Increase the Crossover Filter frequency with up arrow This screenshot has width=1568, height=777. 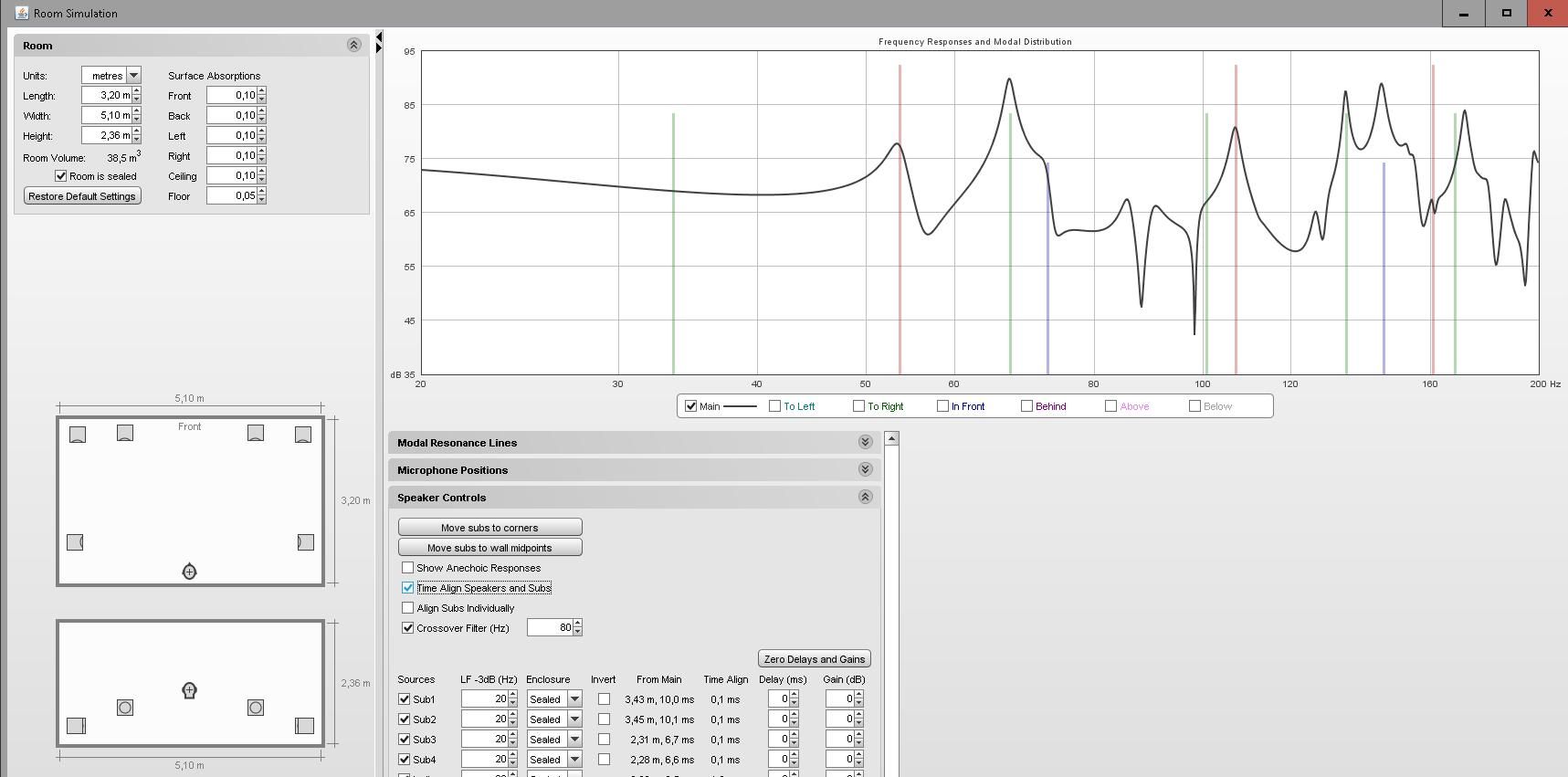(577, 624)
